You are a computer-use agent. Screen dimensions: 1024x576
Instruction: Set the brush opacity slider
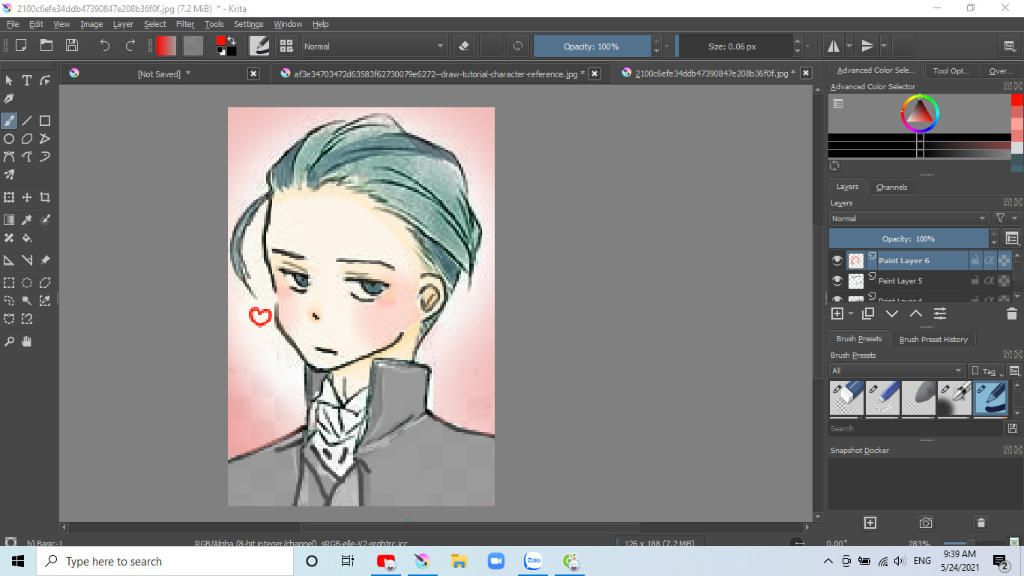[592, 46]
